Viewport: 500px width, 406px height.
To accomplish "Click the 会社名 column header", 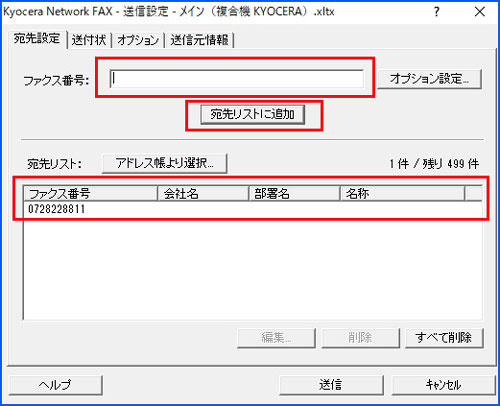I will 203,194.
